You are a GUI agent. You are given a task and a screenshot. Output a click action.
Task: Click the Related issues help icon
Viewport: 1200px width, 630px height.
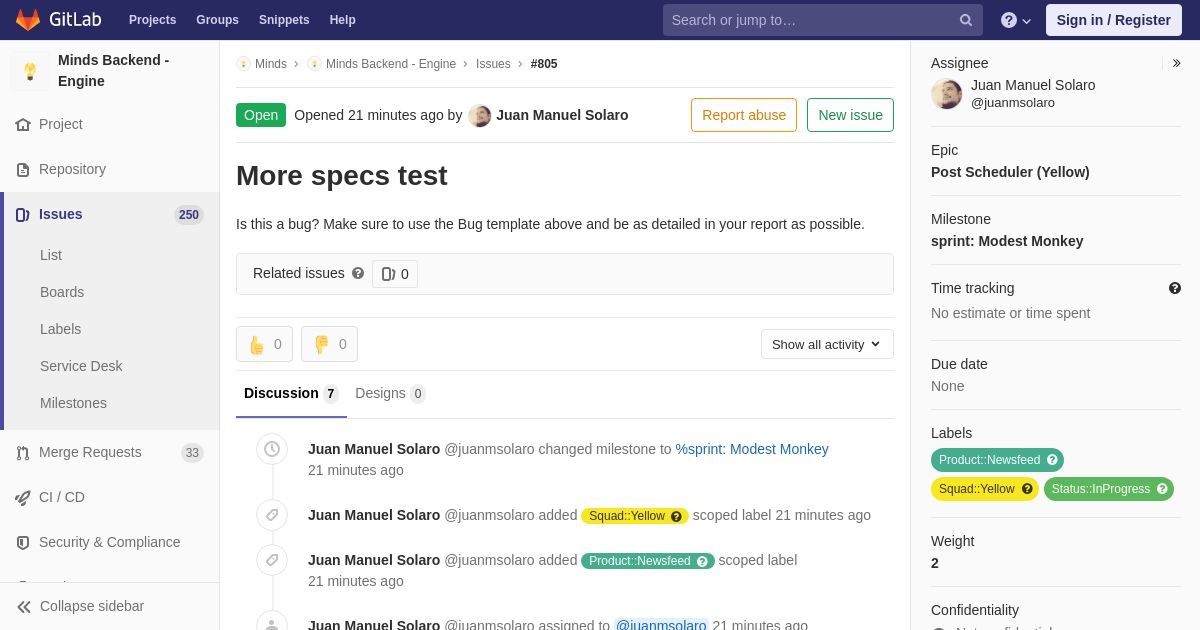coord(358,273)
